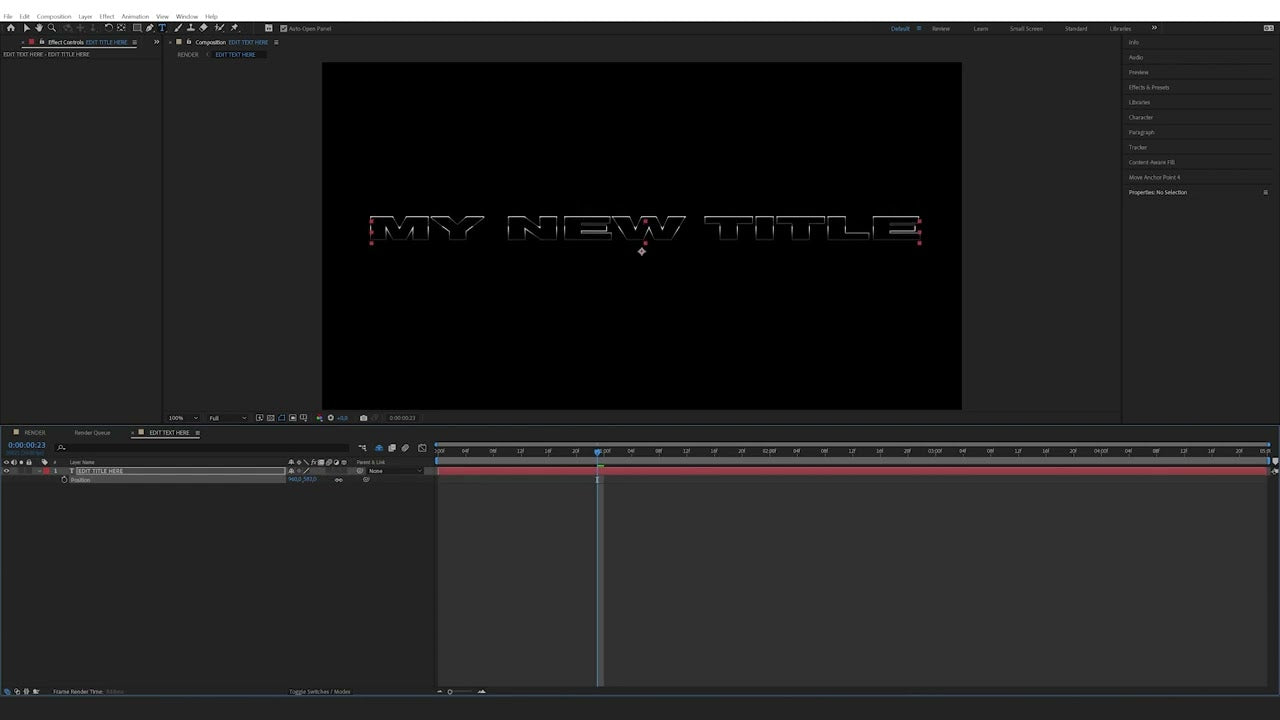Image resolution: width=1280 pixels, height=720 pixels.
Task: Select the Hand tool
Action: [x=39, y=28]
